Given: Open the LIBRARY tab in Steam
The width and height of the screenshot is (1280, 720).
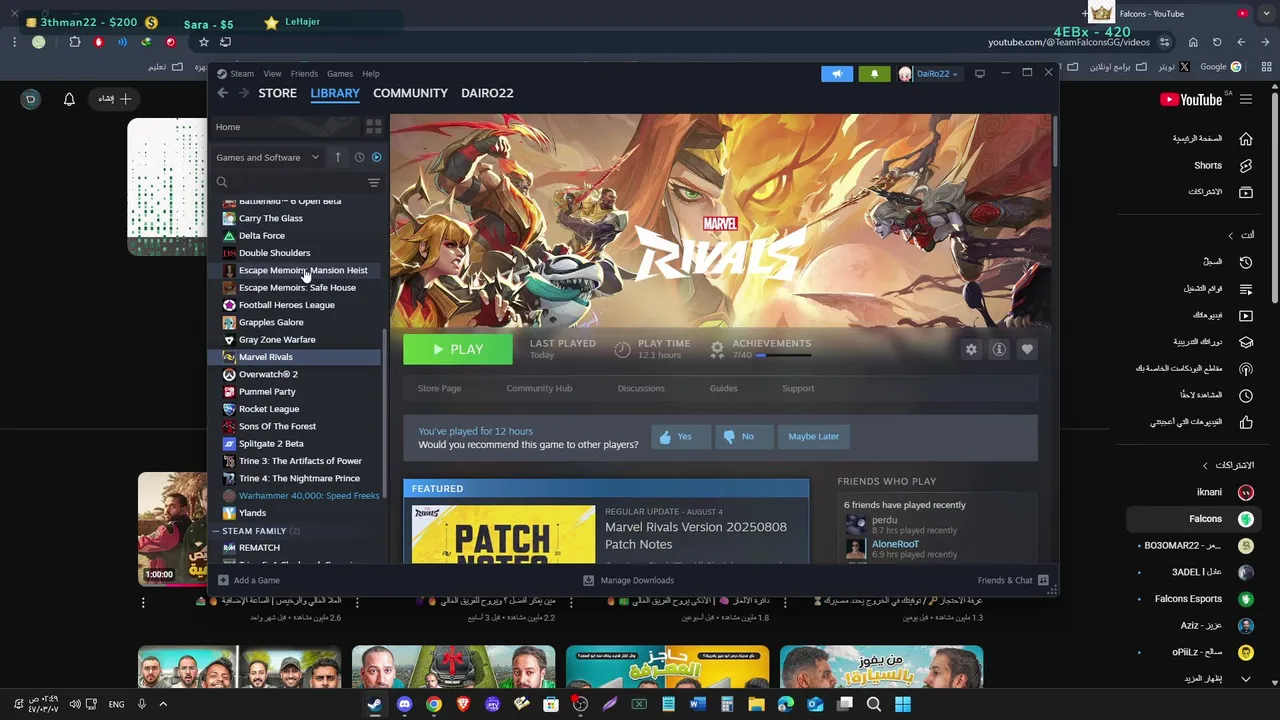Looking at the screenshot, I should point(335,93).
